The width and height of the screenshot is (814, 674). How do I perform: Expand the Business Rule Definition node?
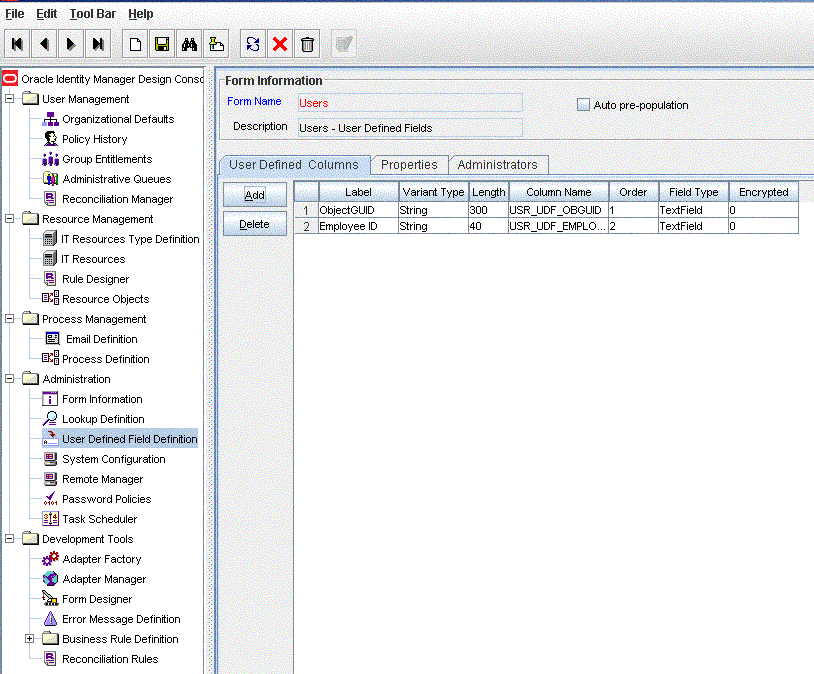pyautogui.click(x=30, y=639)
